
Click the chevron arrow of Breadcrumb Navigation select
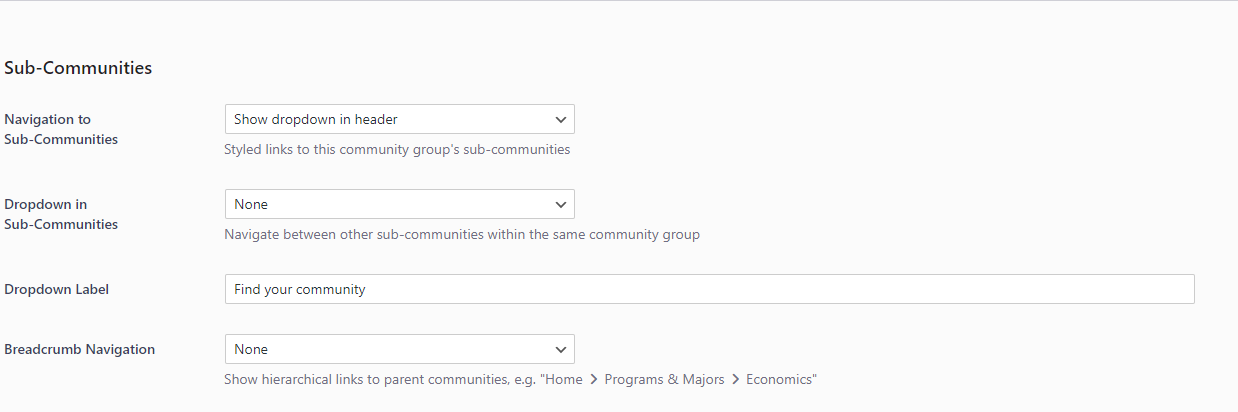560,350
